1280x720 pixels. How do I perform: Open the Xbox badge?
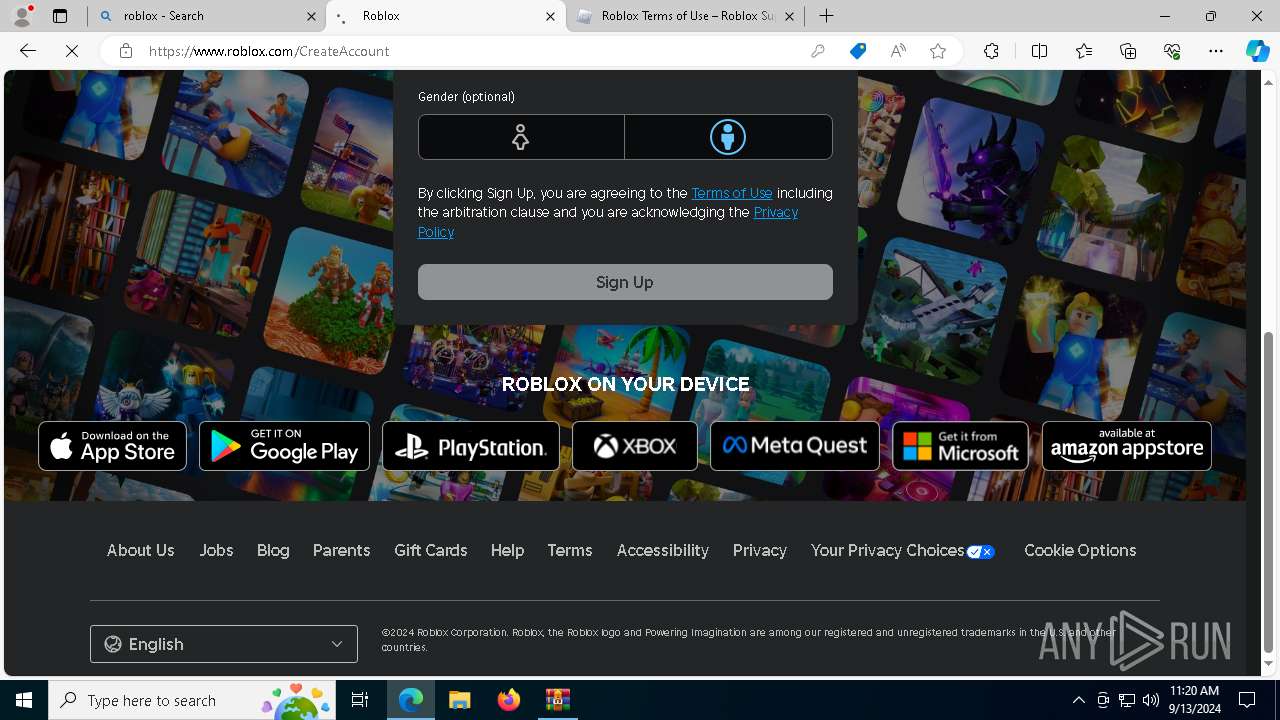[635, 446]
